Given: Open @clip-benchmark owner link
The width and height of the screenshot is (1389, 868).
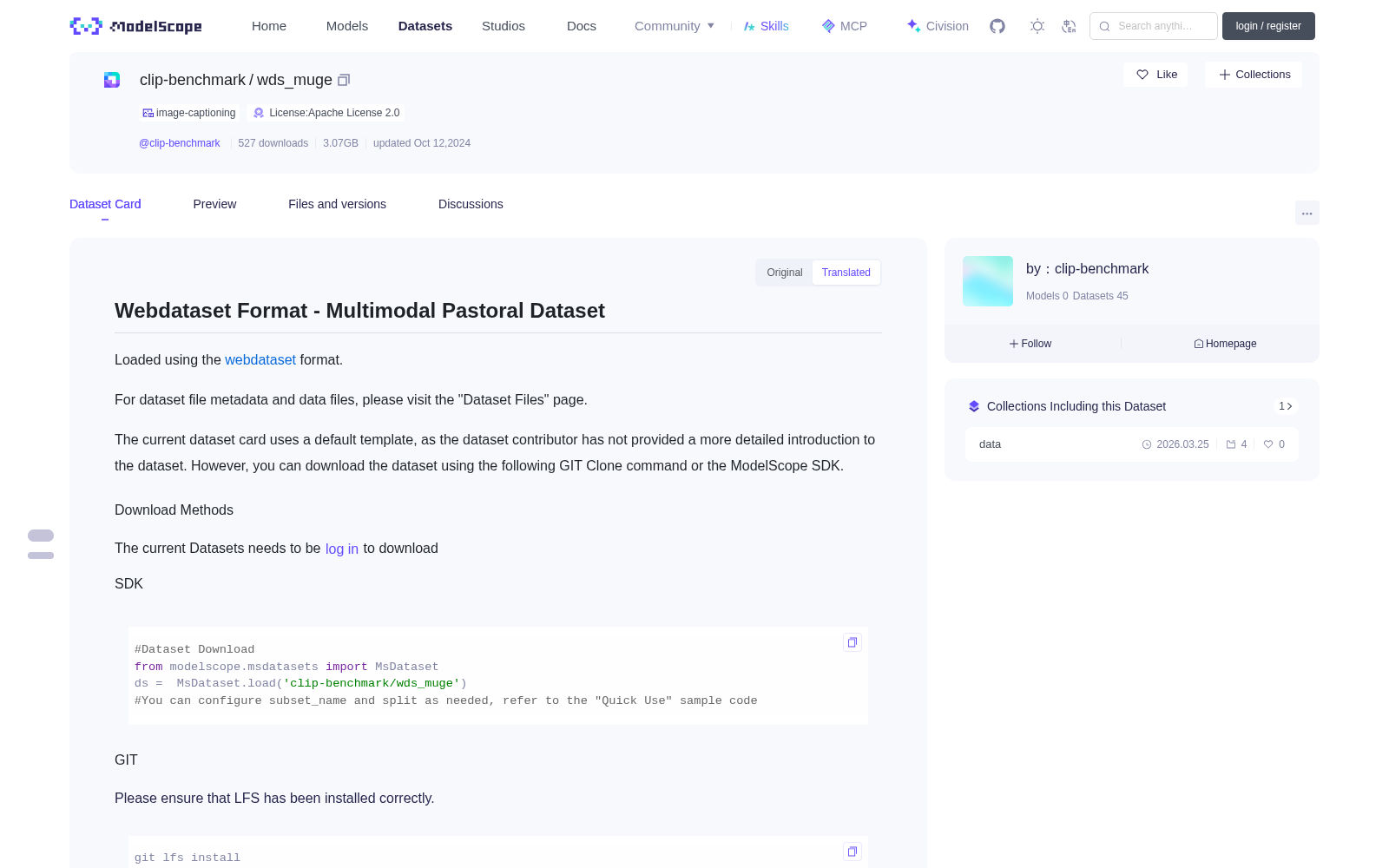Looking at the screenshot, I should (180, 143).
